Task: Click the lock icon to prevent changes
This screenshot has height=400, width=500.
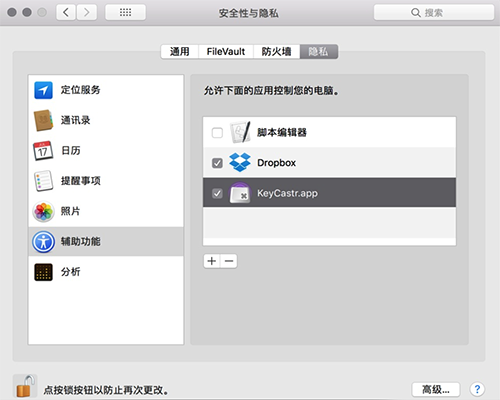Action: (x=25, y=386)
